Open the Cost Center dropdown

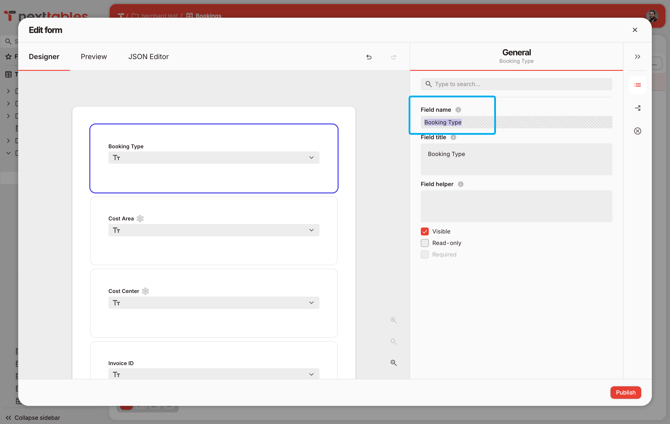coord(214,303)
